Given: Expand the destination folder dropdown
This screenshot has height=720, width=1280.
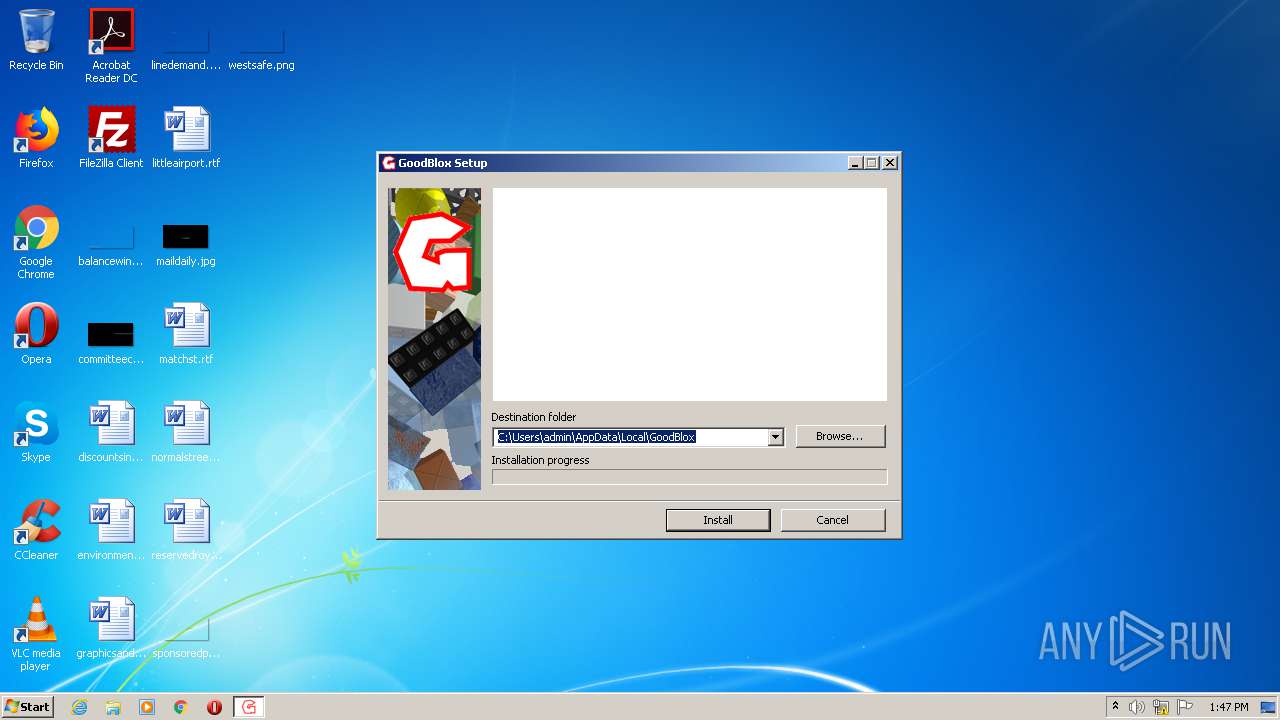Looking at the screenshot, I should coord(775,437).
